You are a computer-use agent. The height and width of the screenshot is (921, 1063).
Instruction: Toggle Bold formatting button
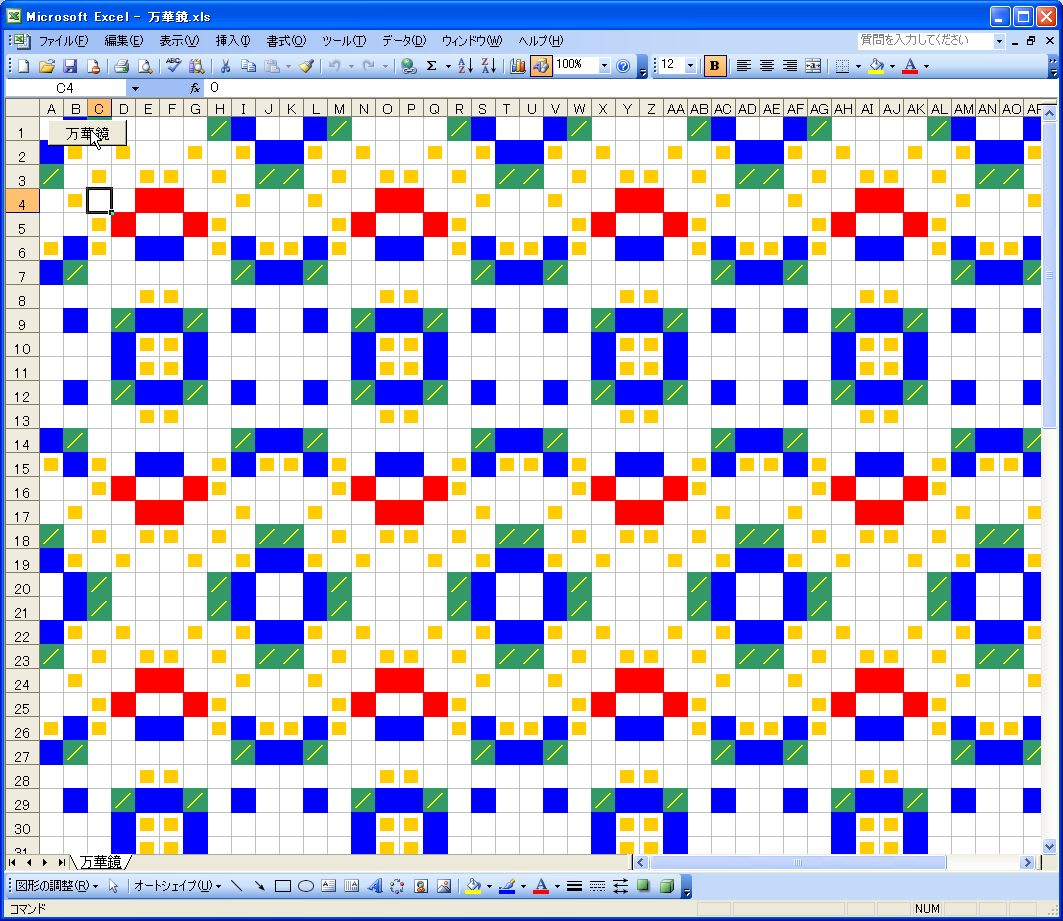(x=715, y=66)
